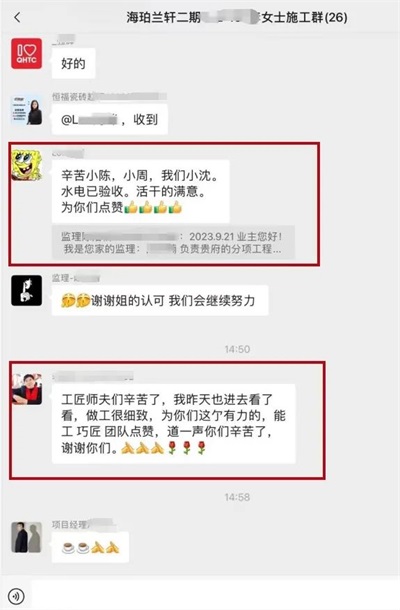
Task: Tap the message input field
Action: click(x=215, y=595)
